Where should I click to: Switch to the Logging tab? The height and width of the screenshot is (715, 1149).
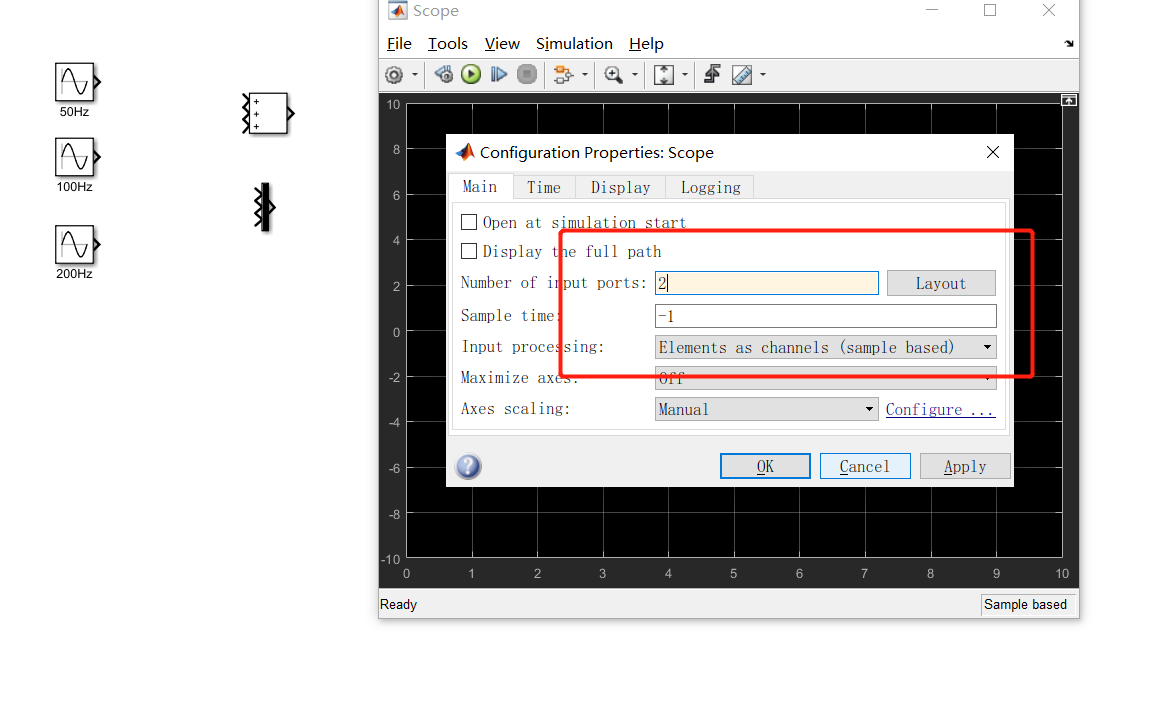point(710,188)
